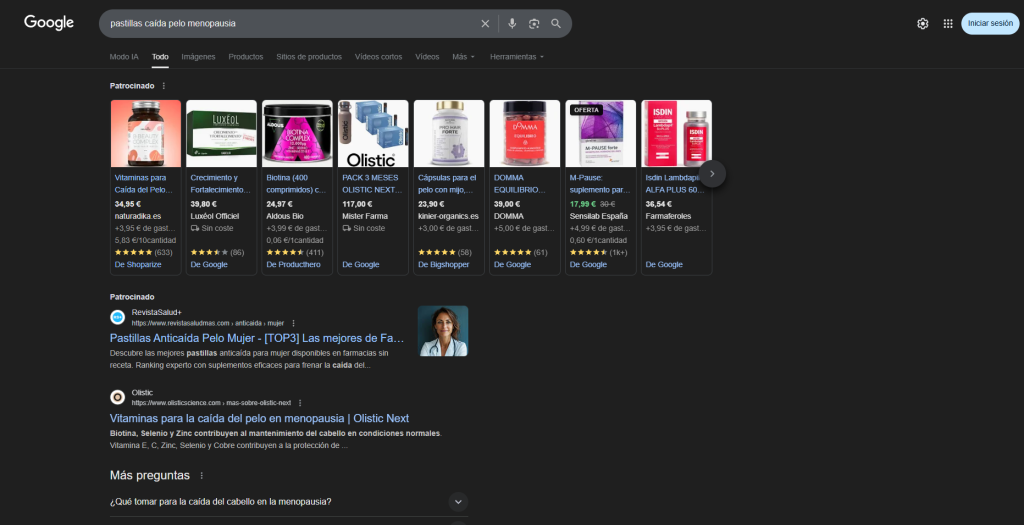The height and width of the screenshot is (525, 1024).
Task: Switch to the Imágenes tab
Action: pos(198,57)
